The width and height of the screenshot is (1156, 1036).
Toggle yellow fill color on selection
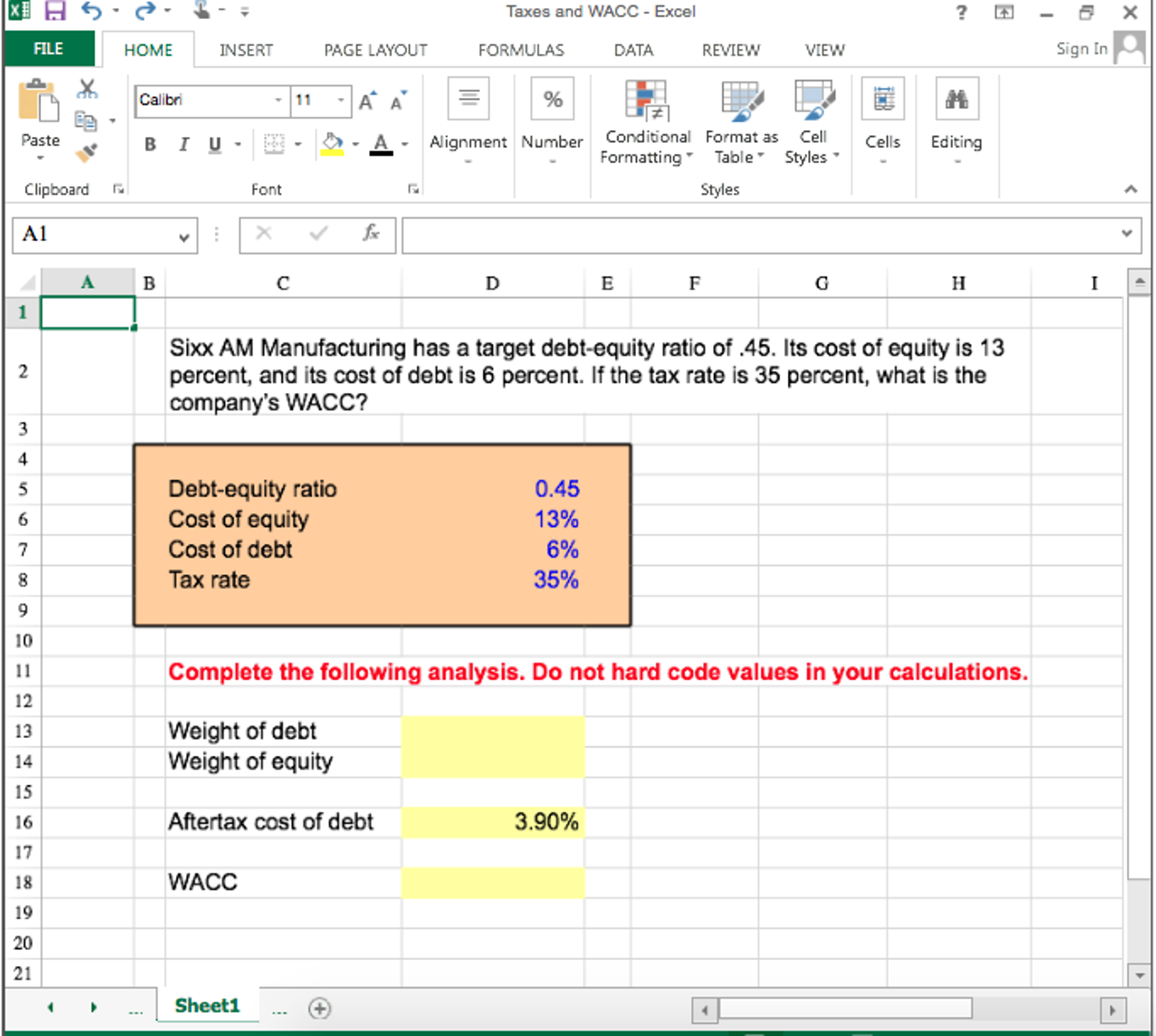[x=332, y=142]
